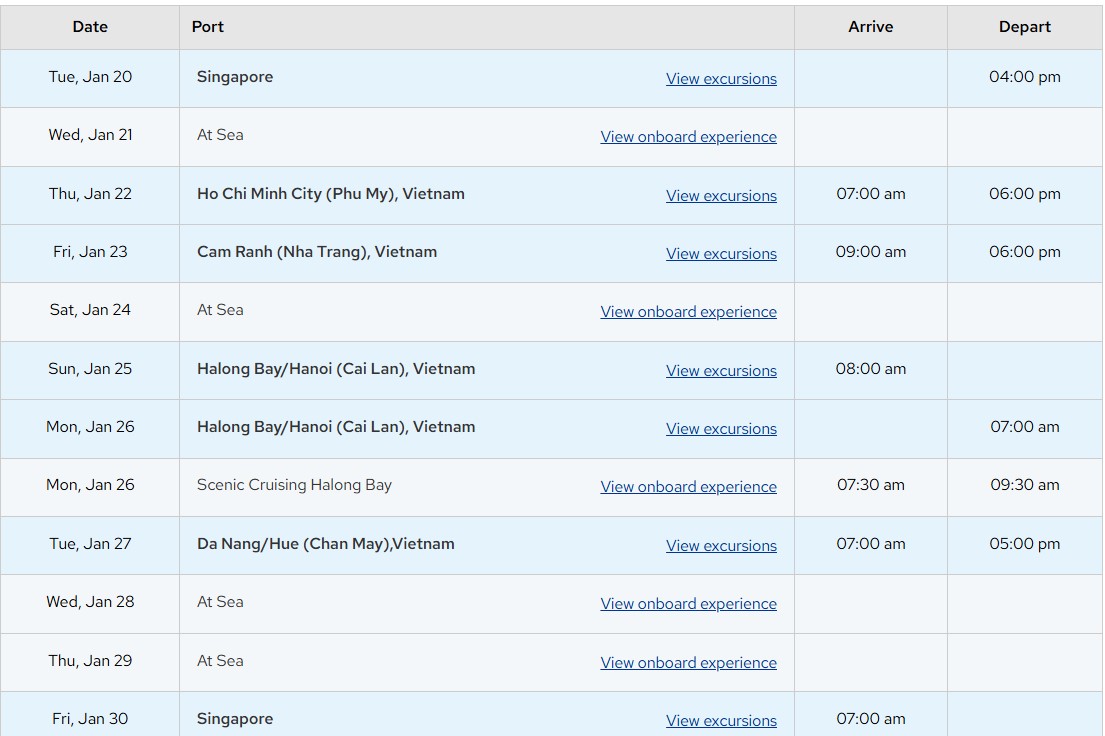Click the Date column header
1105x736 pixels.
(90, 27)
